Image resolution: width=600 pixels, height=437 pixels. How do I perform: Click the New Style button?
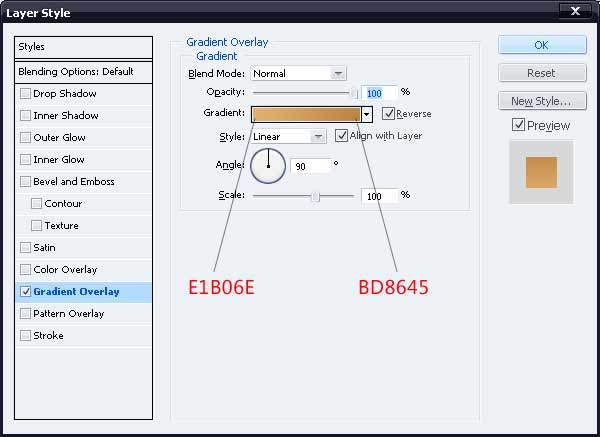pos(542,101)
